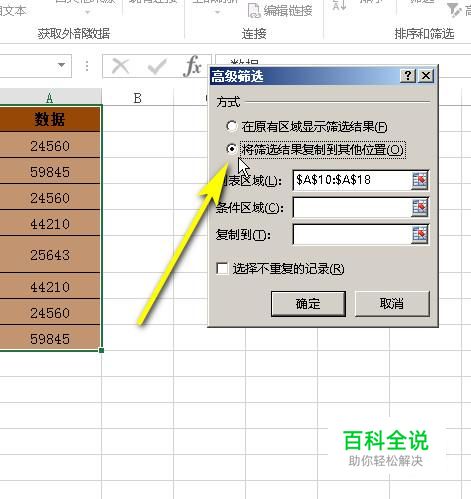This screenshot has width=471, height=499.
Task: Click the help question mark button in dialog
Action: [408, 76]
